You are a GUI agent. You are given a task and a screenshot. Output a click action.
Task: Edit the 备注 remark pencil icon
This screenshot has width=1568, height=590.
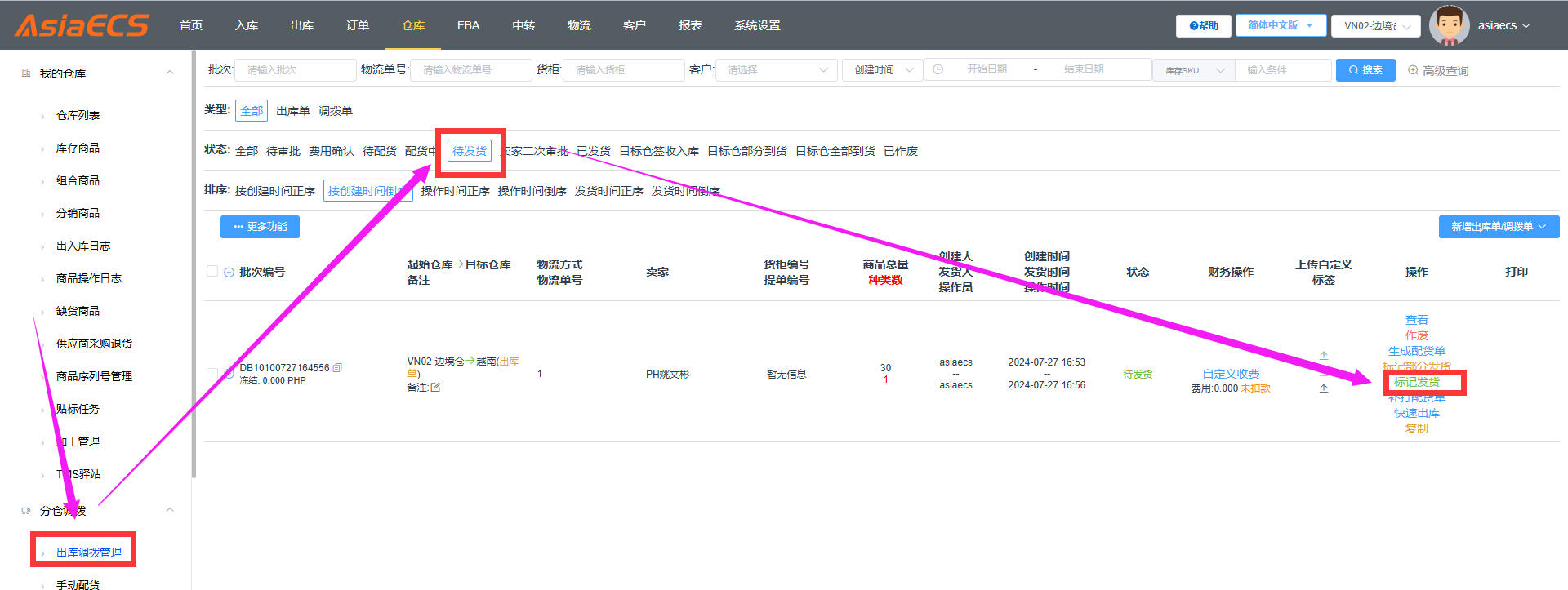pyautogui.click(x=435, y=388)
